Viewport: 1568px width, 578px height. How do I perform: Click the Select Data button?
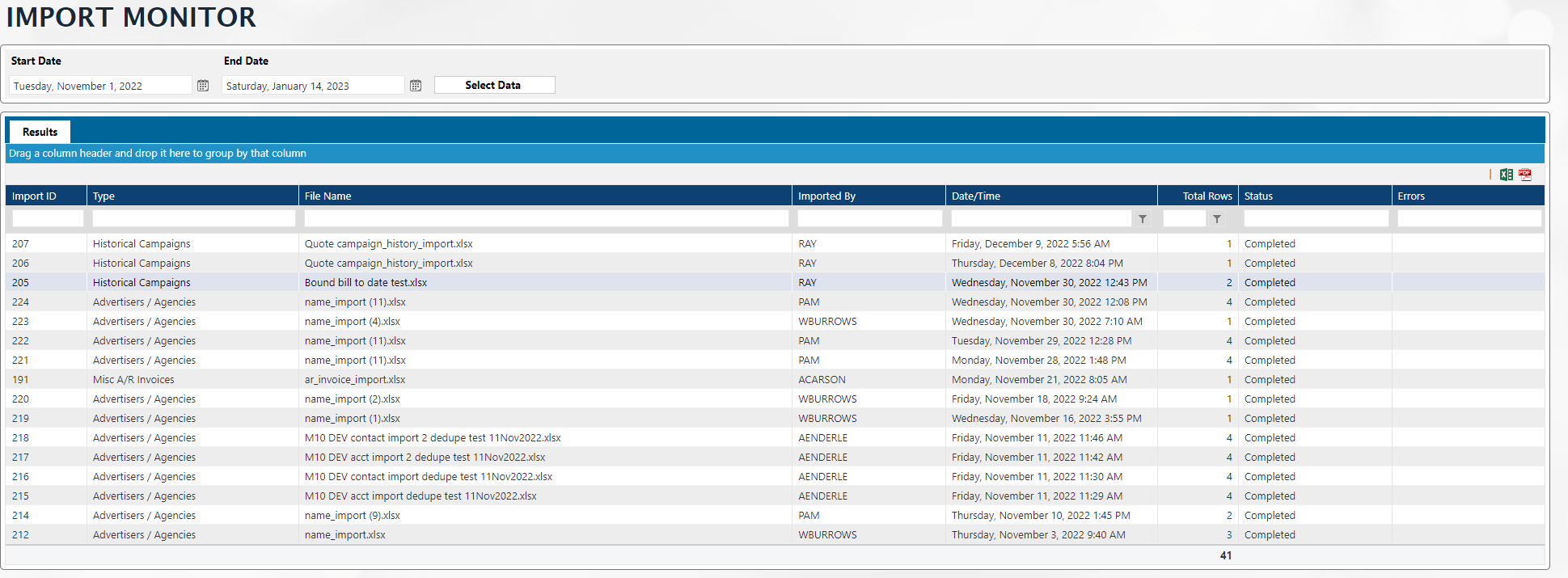494,86
